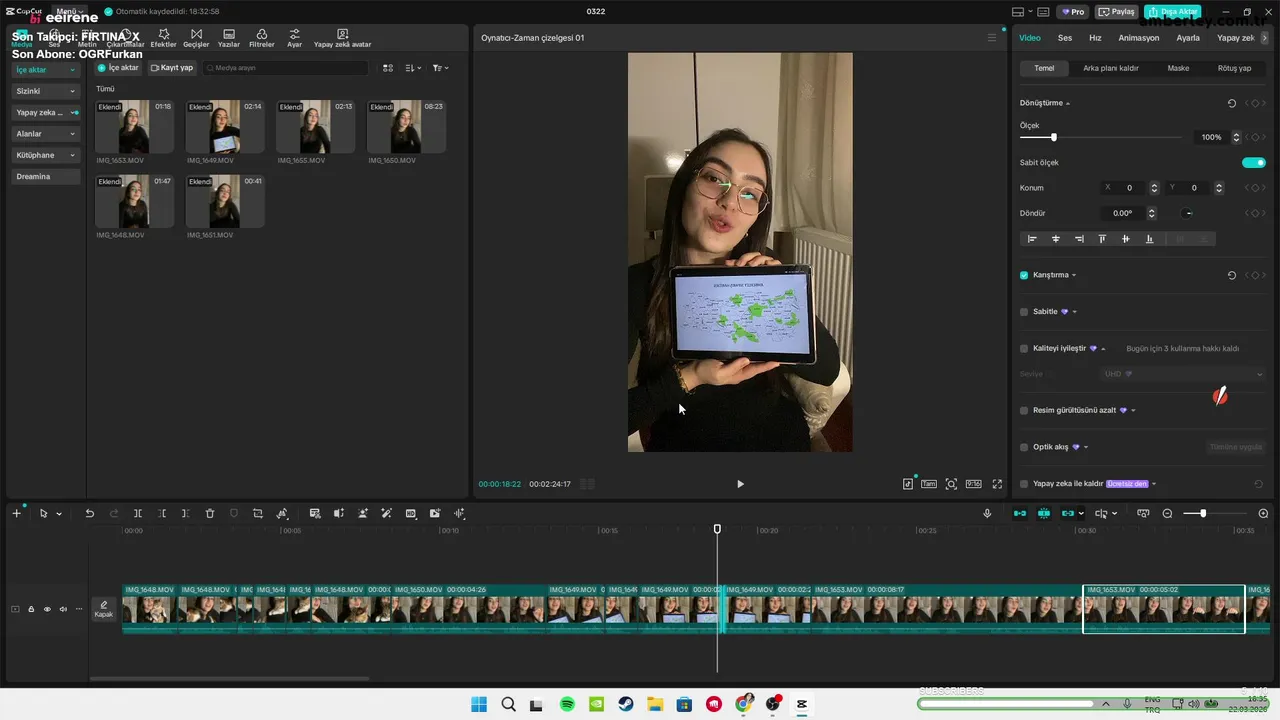
Task: Select the Maske sub-tab
Action: (x=1178, y=68)
